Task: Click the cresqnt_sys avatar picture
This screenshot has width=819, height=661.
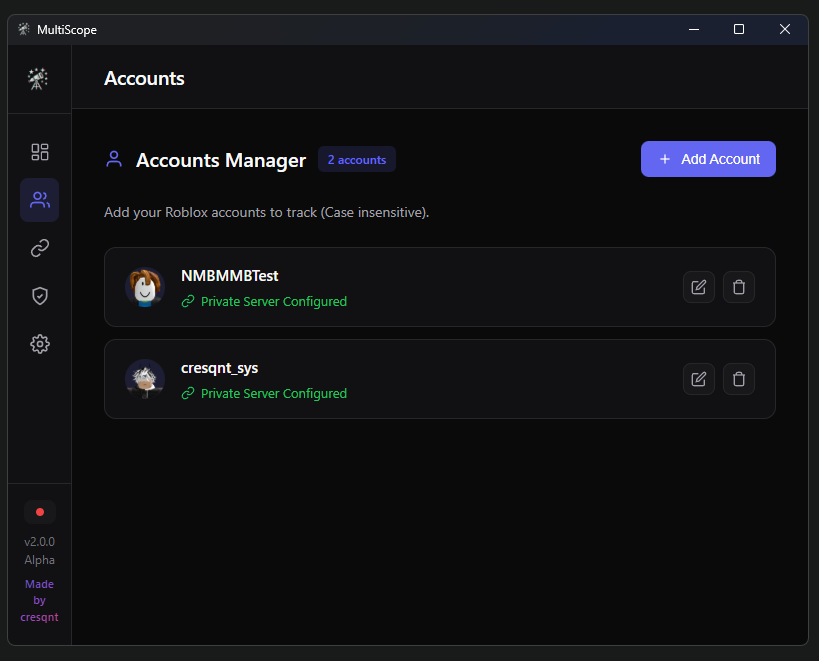Action: pyautogui.click(x=144, y=379)
